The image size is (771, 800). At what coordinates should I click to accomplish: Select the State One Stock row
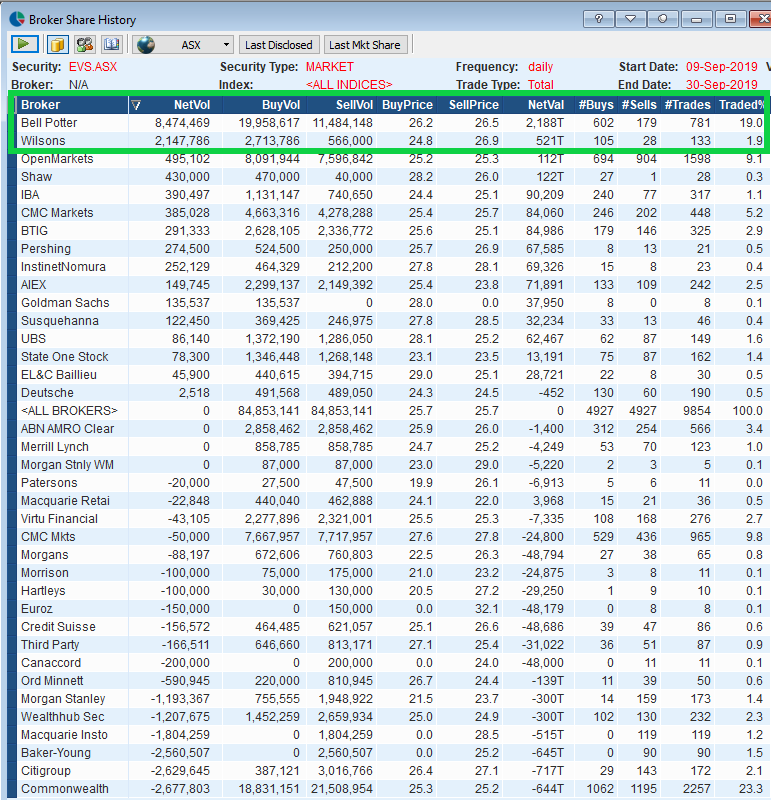click(x=391, y=357)
